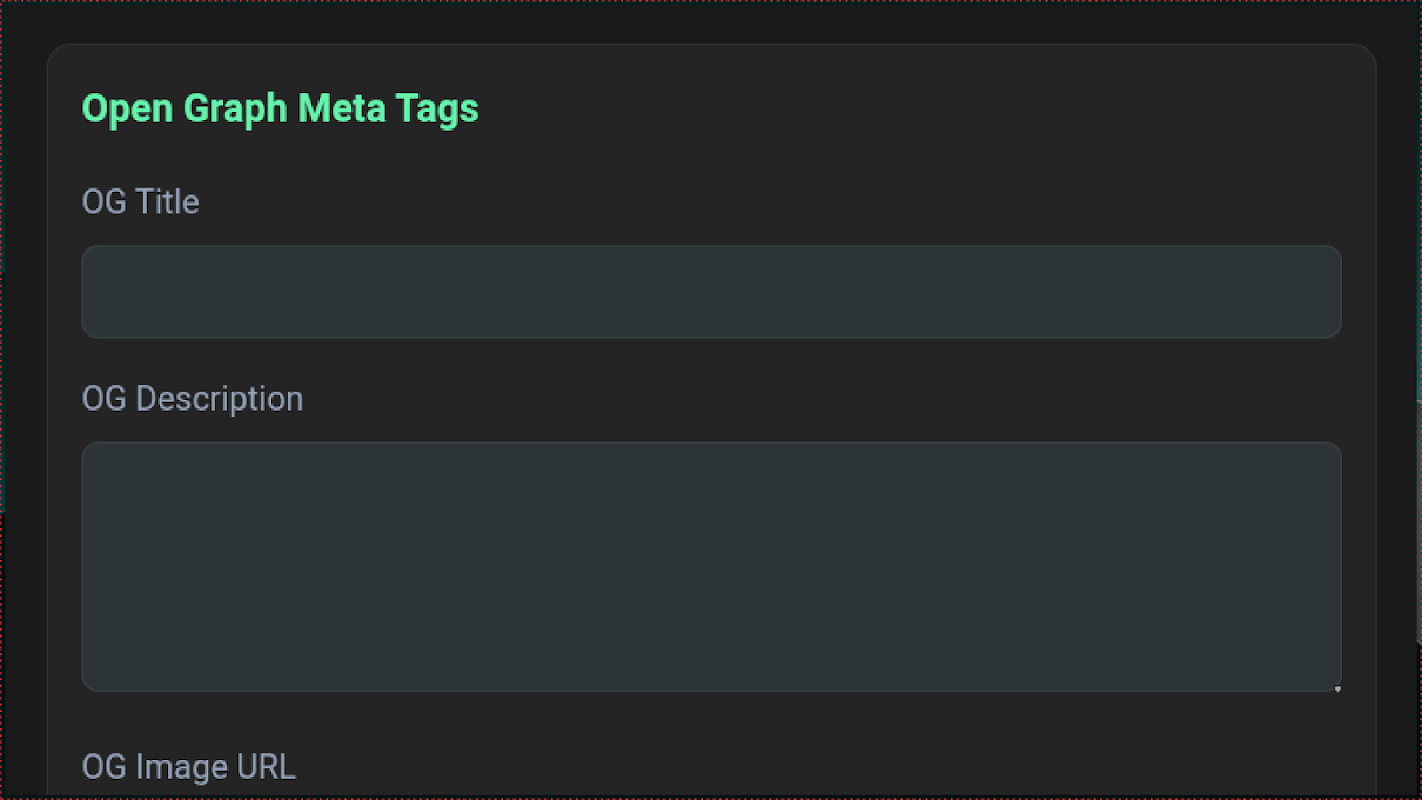Screen dimensions: 1422x800
Task: Click the "Open Graph Meta Tags" heading
Action: [x=280, y=108]
